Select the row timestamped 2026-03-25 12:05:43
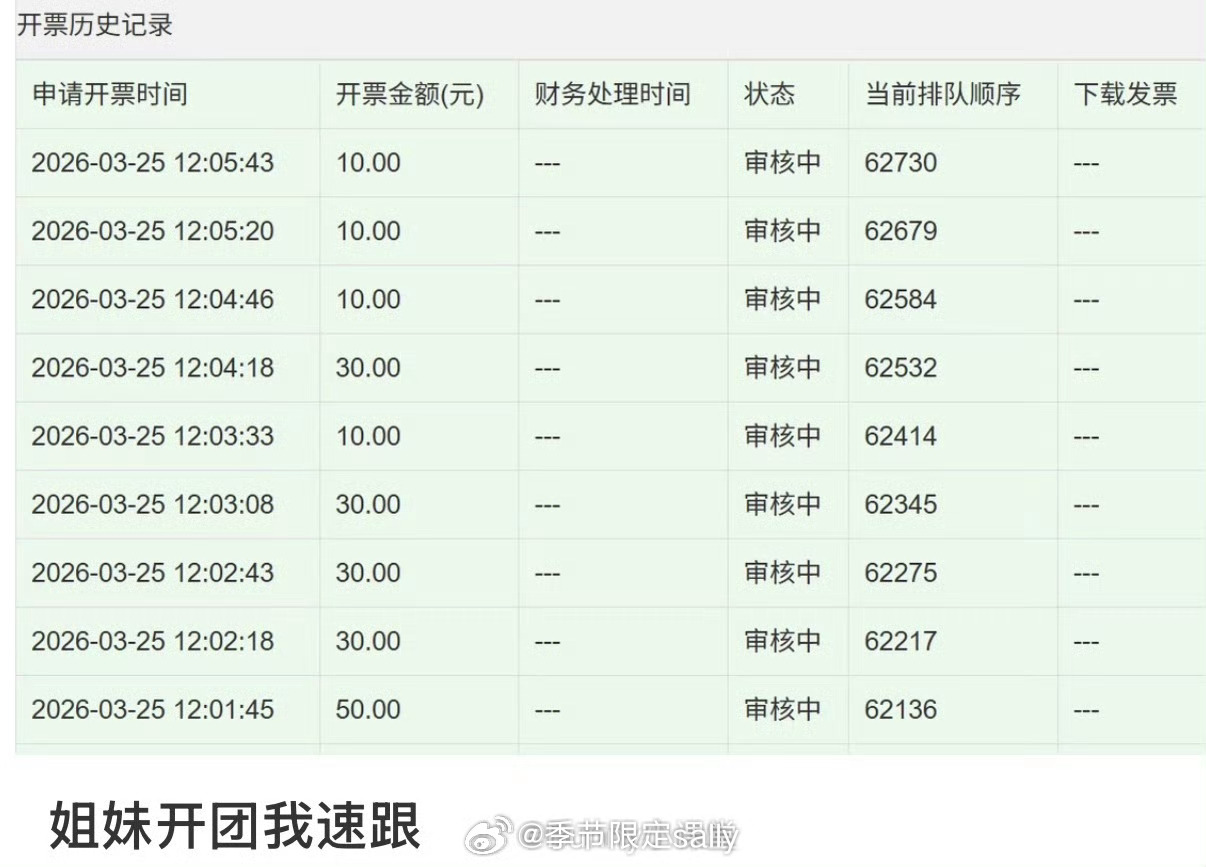This screenshot has height=867, width=1206. tap(155, 162)
